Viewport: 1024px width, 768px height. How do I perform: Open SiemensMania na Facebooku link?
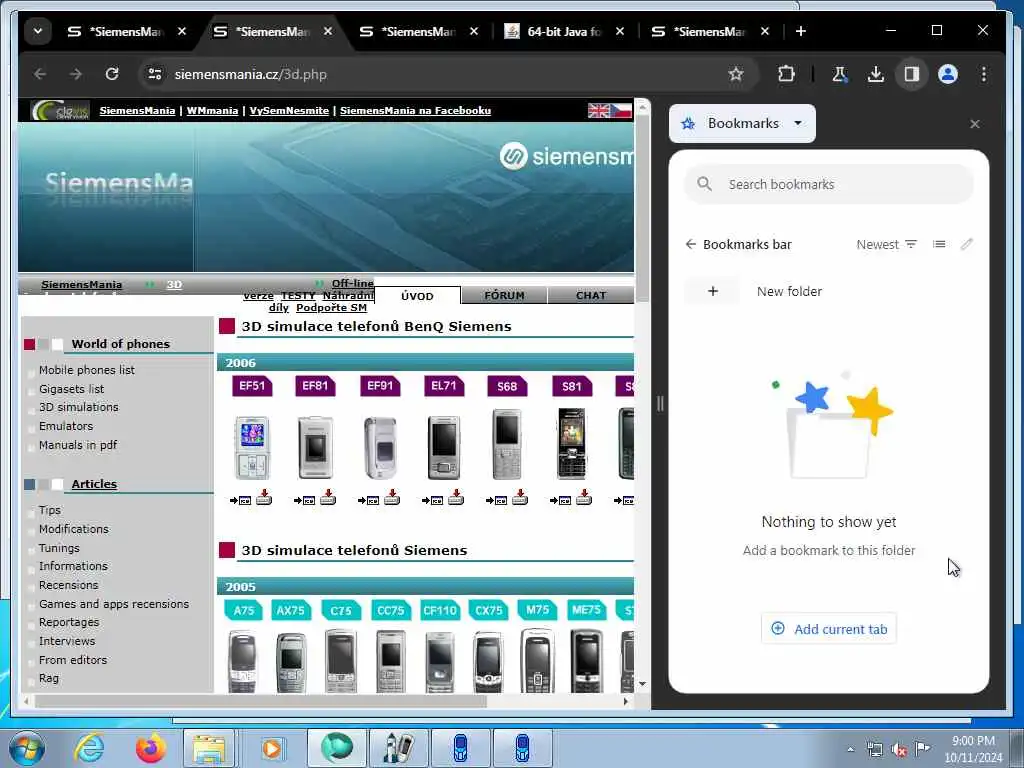pyautogui.click(x=415, y=110)
